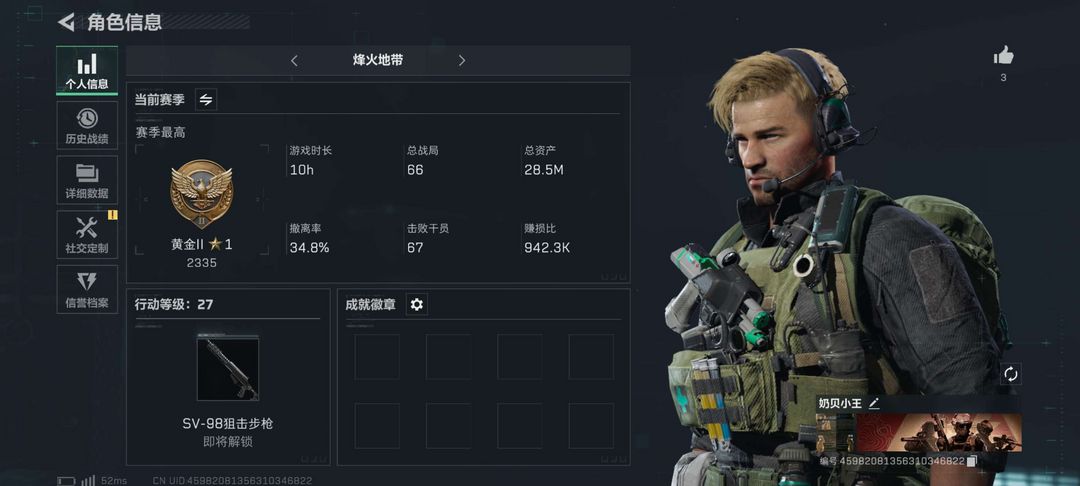Open the 历史战绩 history tab

[x=87, y=125]
